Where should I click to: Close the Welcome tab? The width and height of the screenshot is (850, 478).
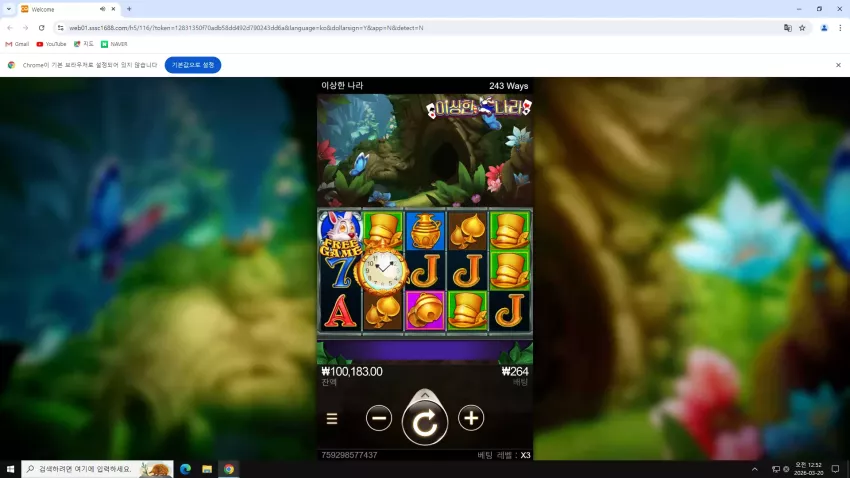[113, 9]
